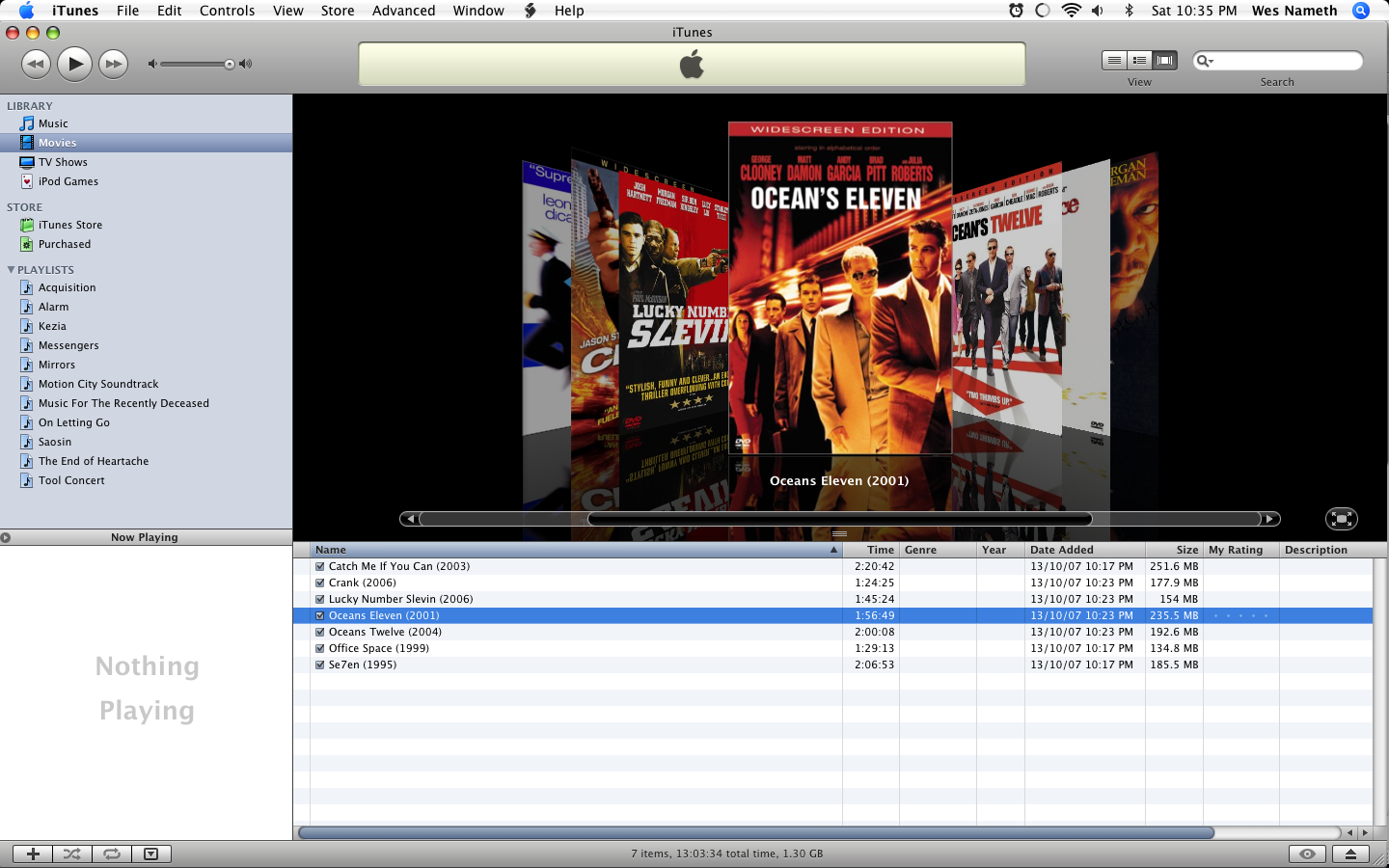Switch to list view icon
The height and width of the screenshot is (868, 1389).
(x=1114, y=61)
